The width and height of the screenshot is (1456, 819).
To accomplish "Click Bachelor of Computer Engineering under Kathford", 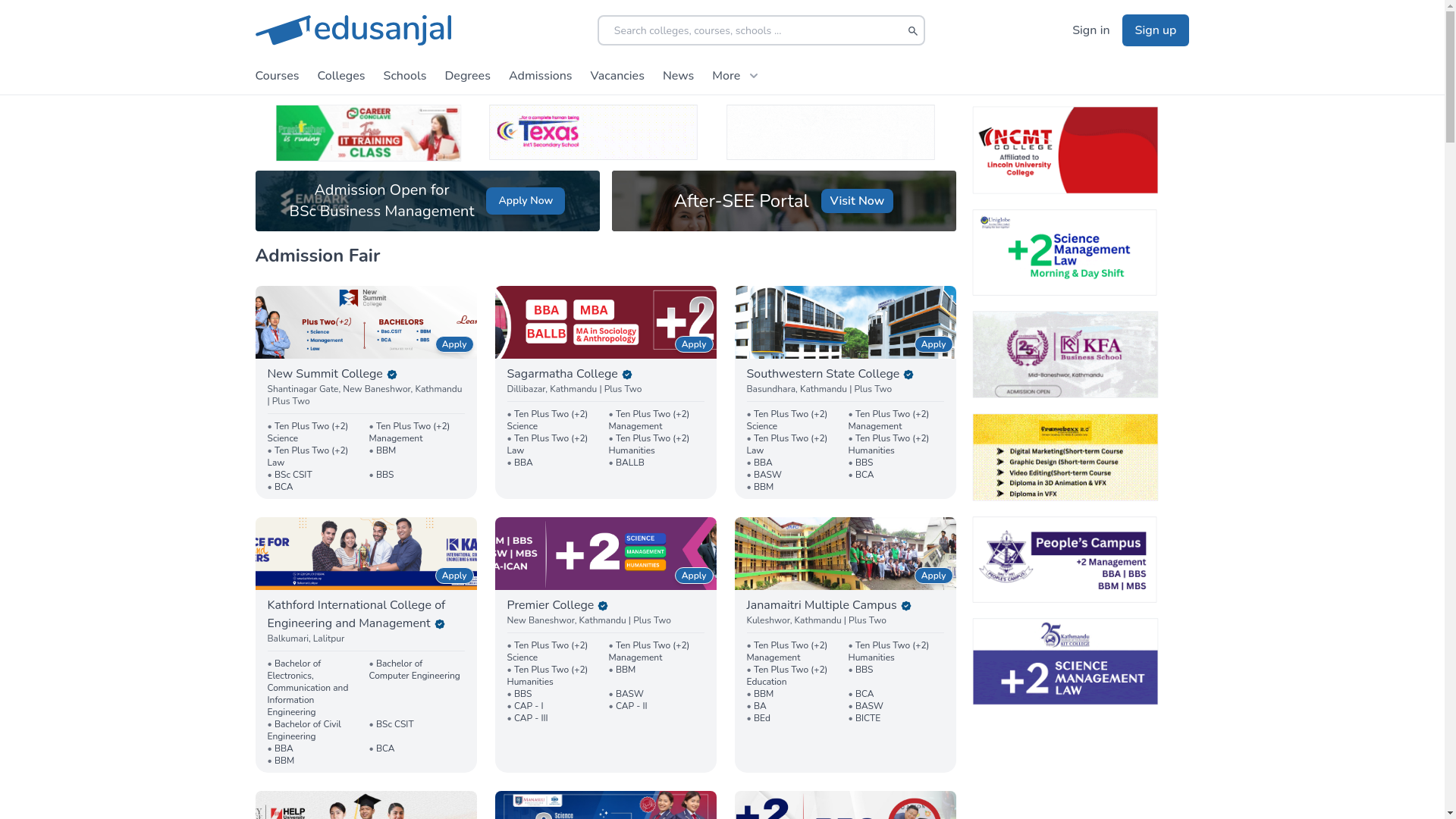I will tap(414, 670).
